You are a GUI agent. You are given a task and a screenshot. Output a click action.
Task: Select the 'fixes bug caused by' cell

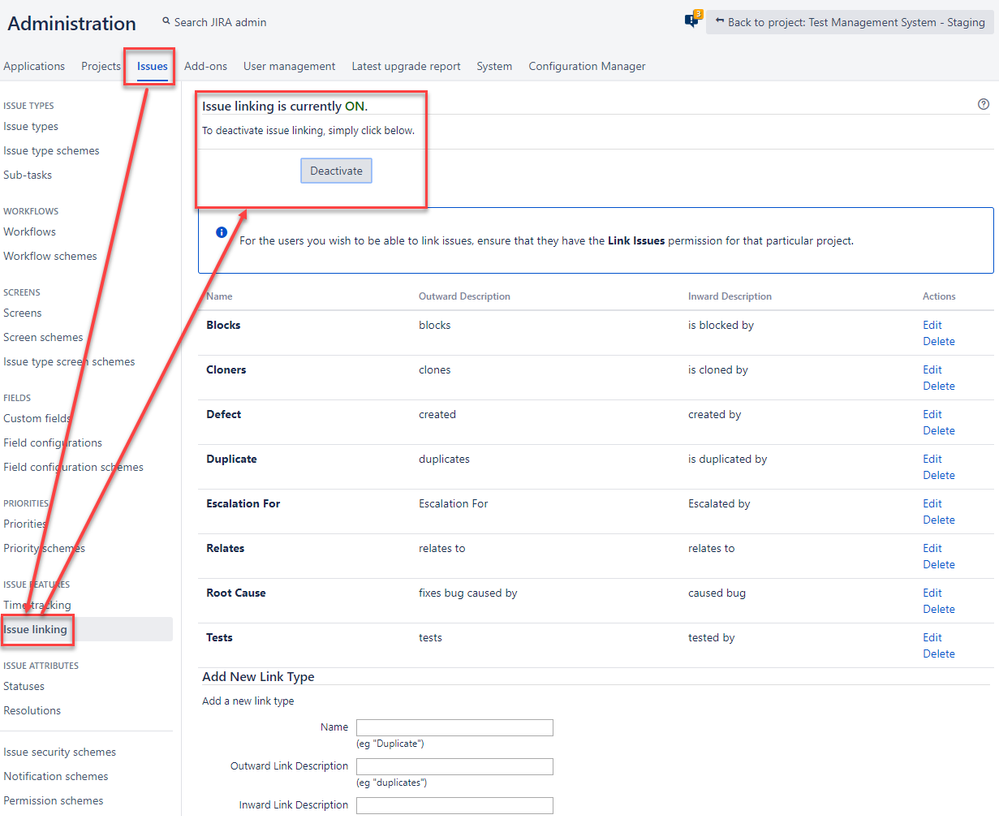click(x=468, y=593)
